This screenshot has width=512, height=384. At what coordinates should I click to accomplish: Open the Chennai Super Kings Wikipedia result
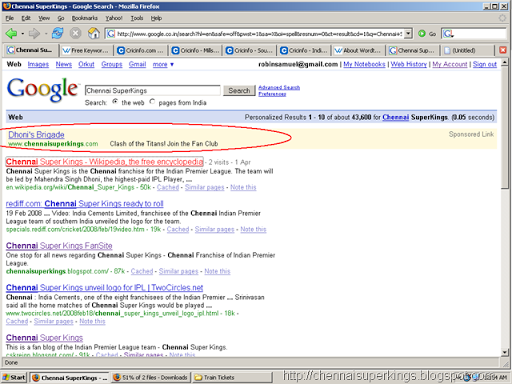click(x=104, y=162)
